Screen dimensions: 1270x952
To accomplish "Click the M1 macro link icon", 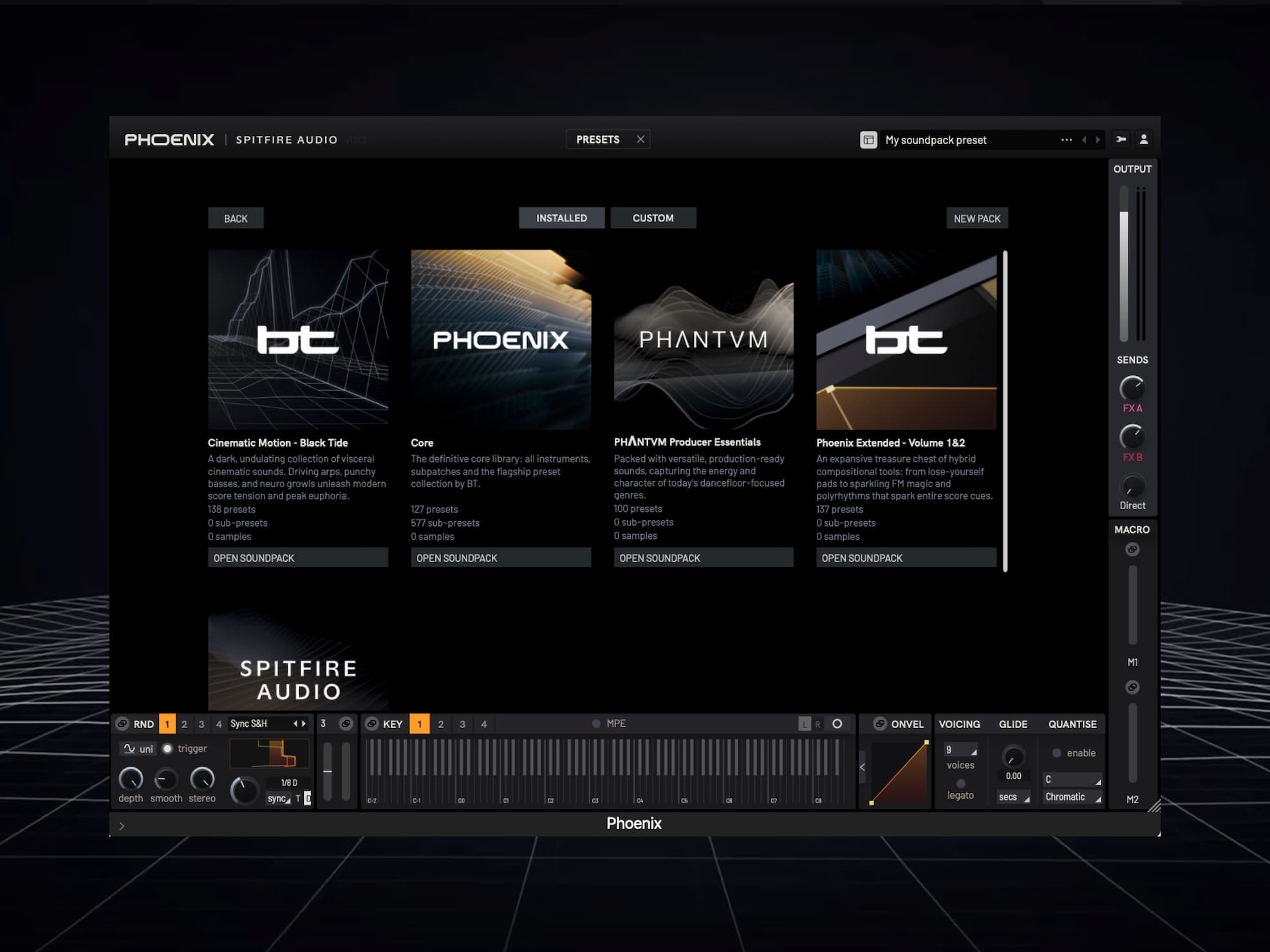I will (x=1132, y=549).
